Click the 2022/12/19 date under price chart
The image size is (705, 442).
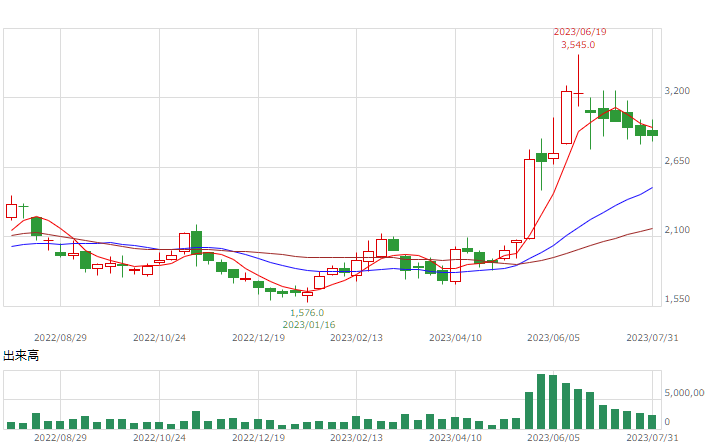tap(258, 338)
